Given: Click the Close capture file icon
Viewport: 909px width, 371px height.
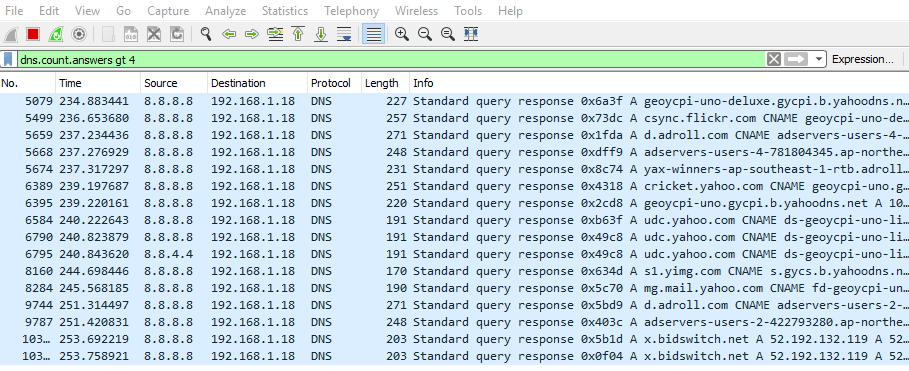Looking at the screenshot, I should click(154, 34).
